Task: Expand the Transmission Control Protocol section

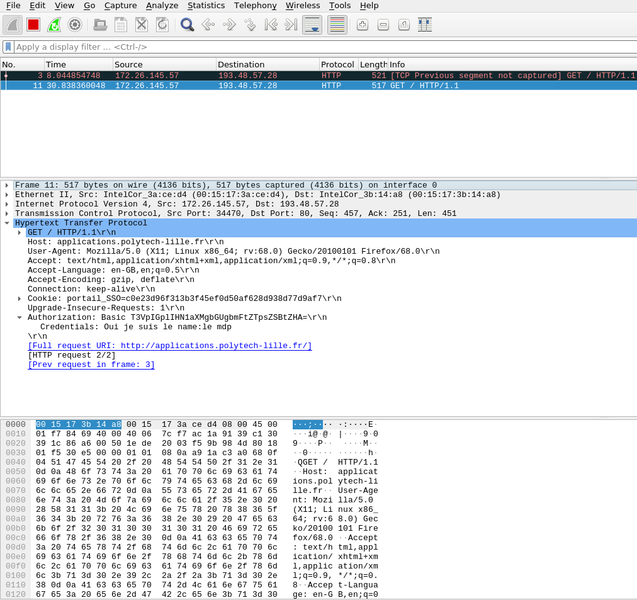Action: click(7, 212)
